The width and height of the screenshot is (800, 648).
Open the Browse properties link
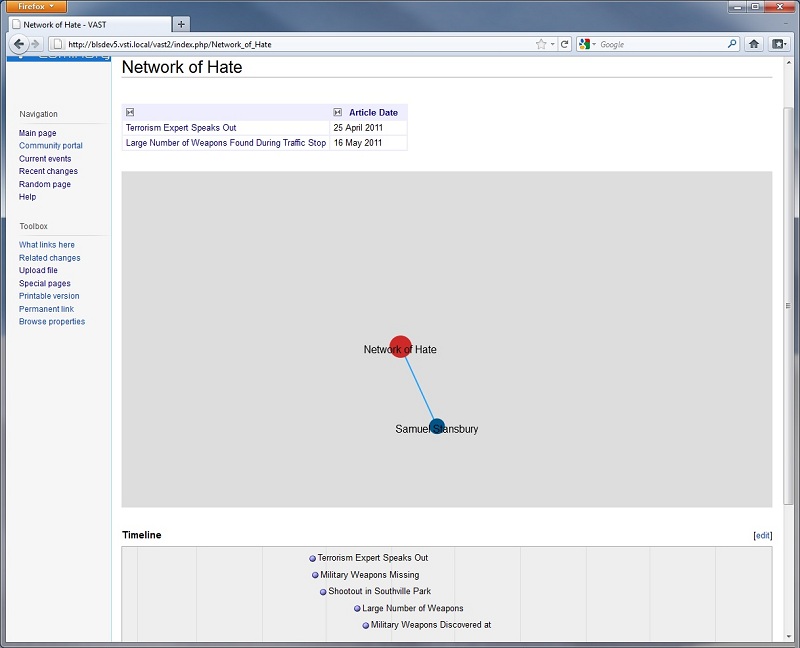pos(52,321)
